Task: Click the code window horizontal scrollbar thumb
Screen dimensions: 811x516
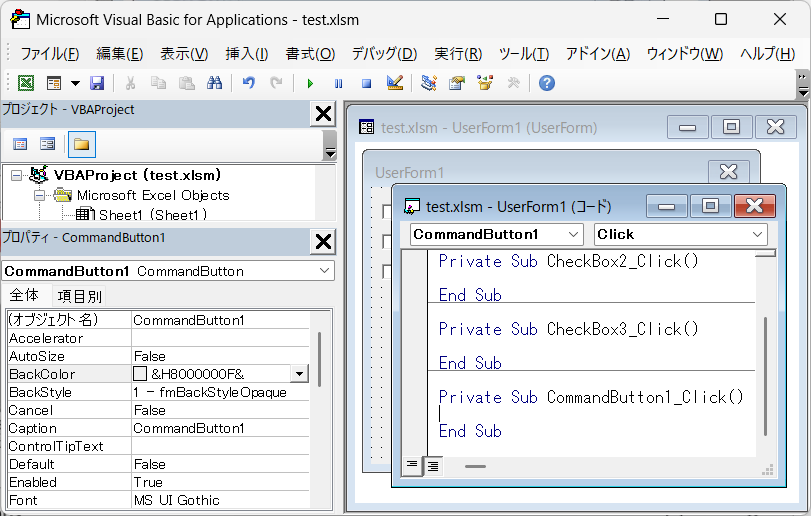Action: point(475,466)
